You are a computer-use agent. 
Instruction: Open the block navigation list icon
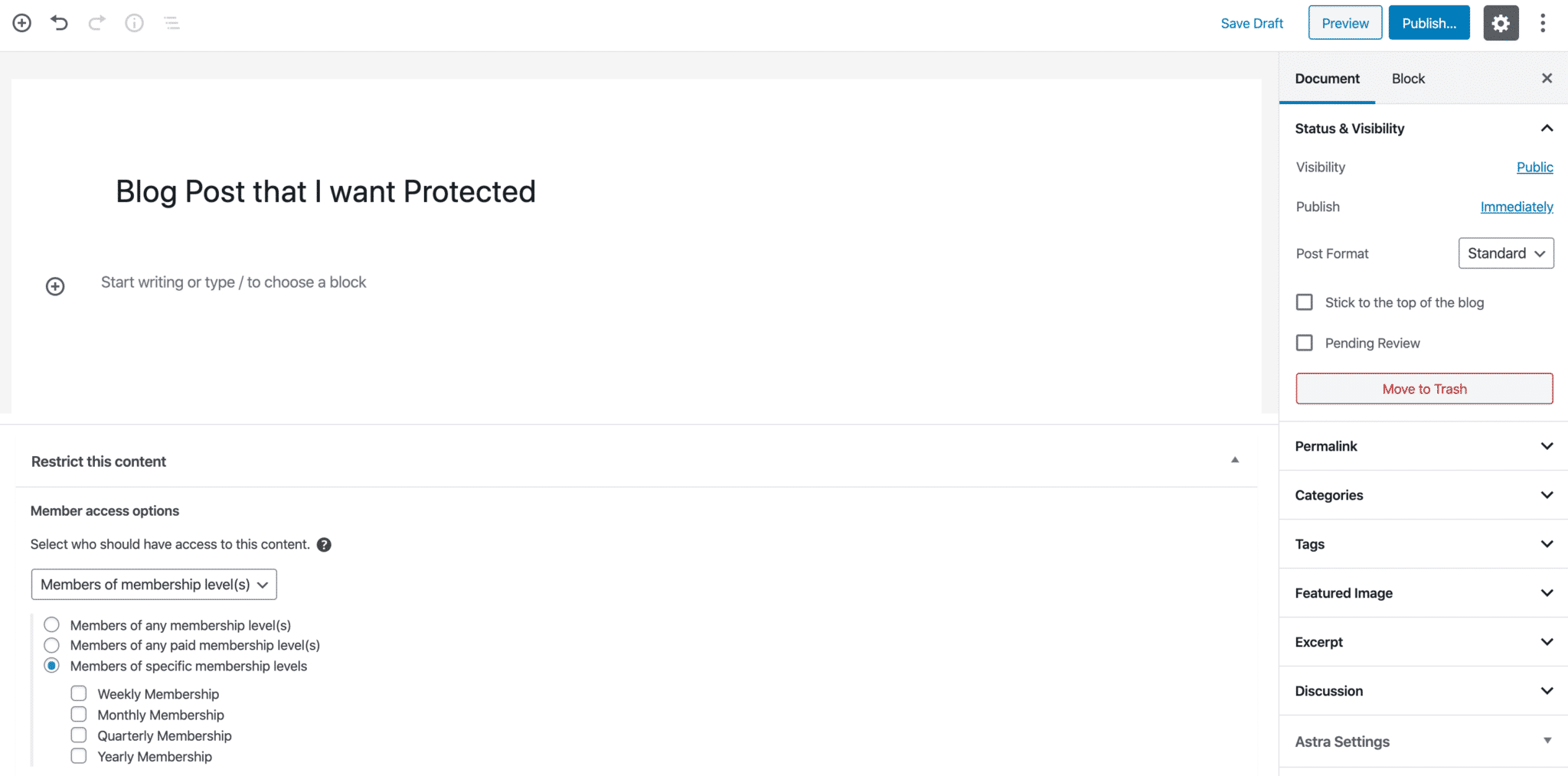pos(171,23)
